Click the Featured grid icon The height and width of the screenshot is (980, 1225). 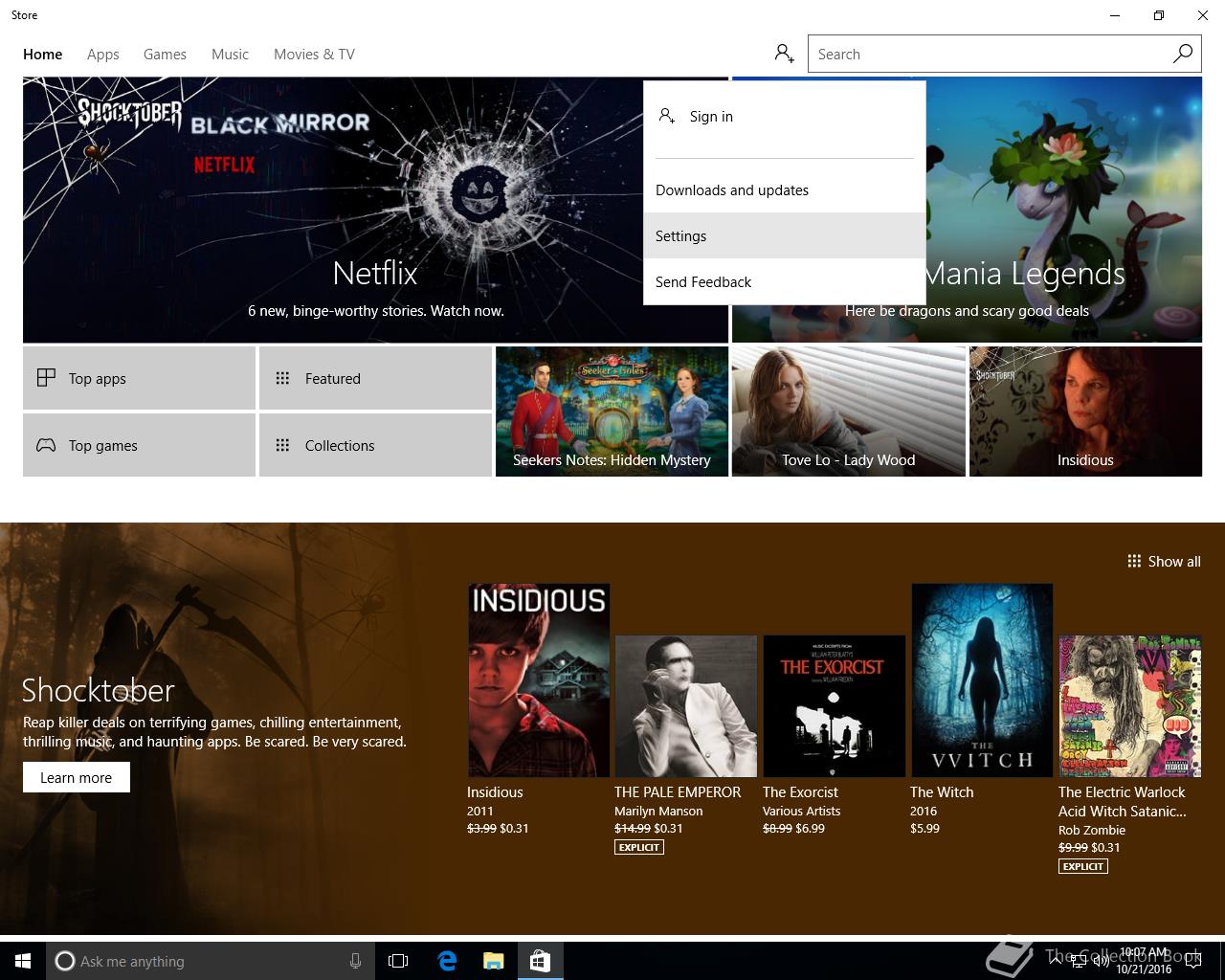click(x=282, y=378)
